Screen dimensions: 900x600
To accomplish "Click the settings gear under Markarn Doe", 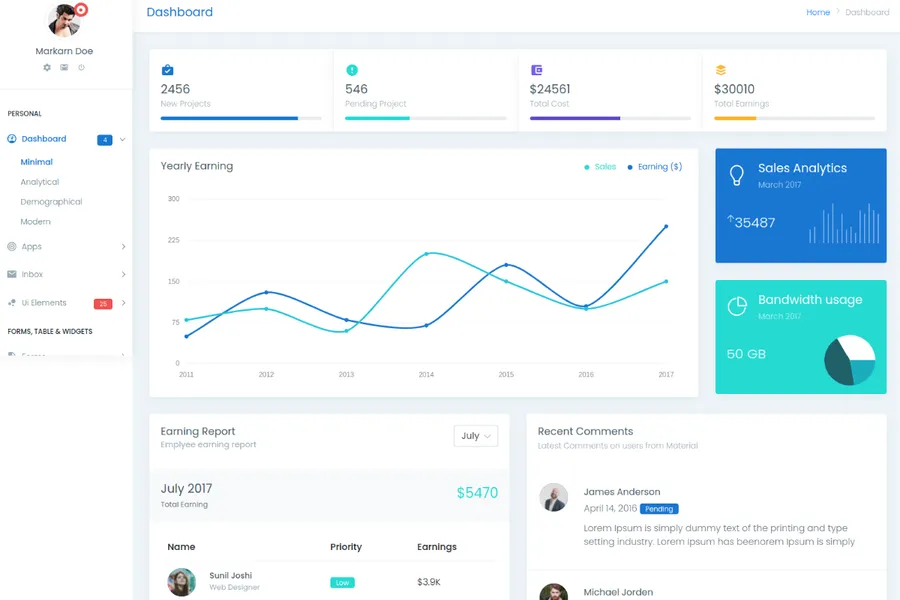I will pyautogui.click(x=47, y=68).
